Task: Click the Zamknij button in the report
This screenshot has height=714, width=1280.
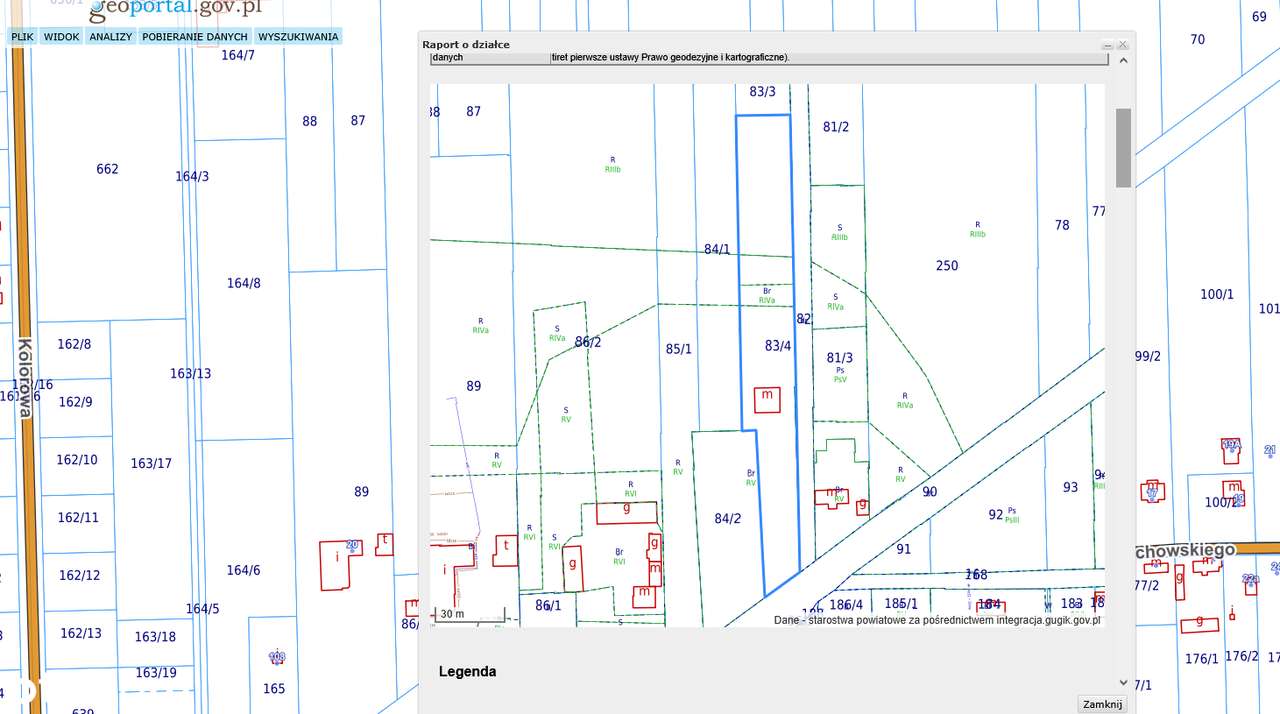Action: coord(1103,704)
